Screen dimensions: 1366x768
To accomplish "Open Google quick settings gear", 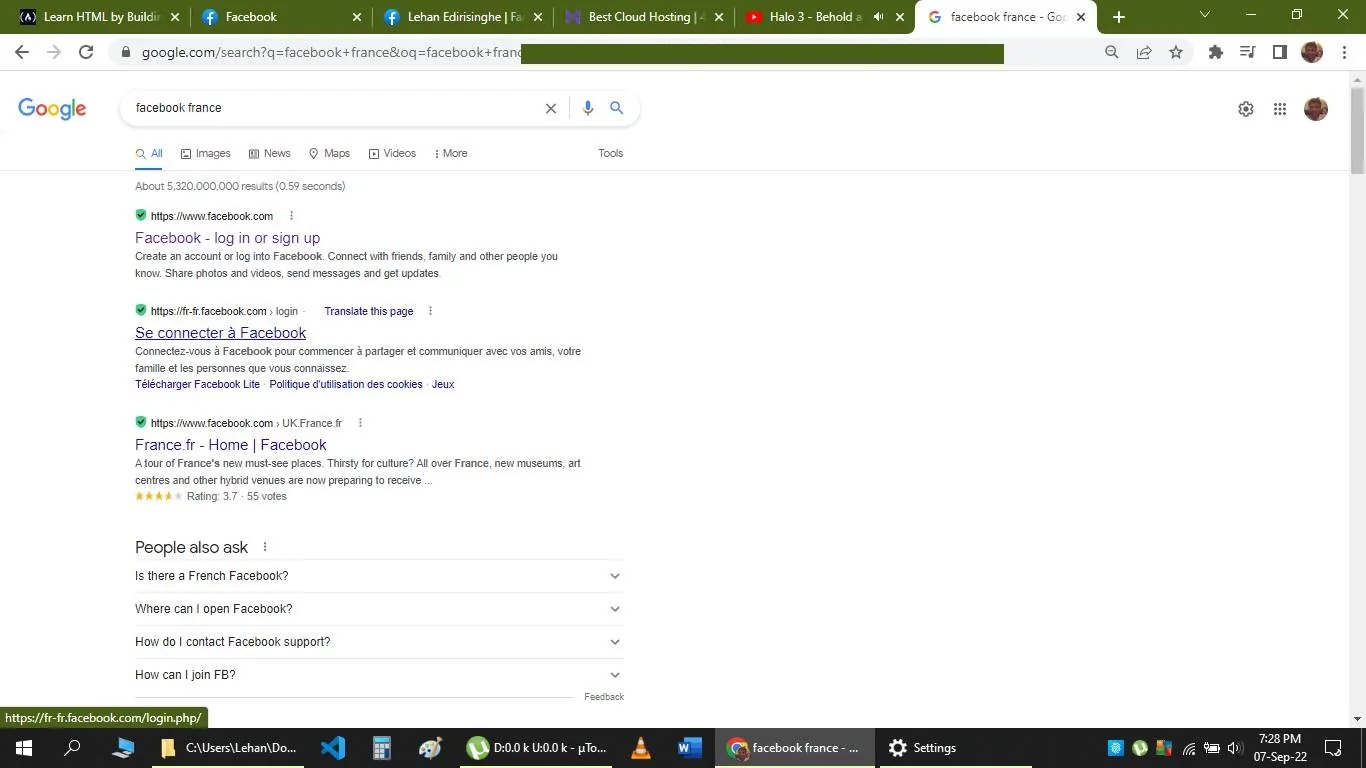I will point(1246,109).
